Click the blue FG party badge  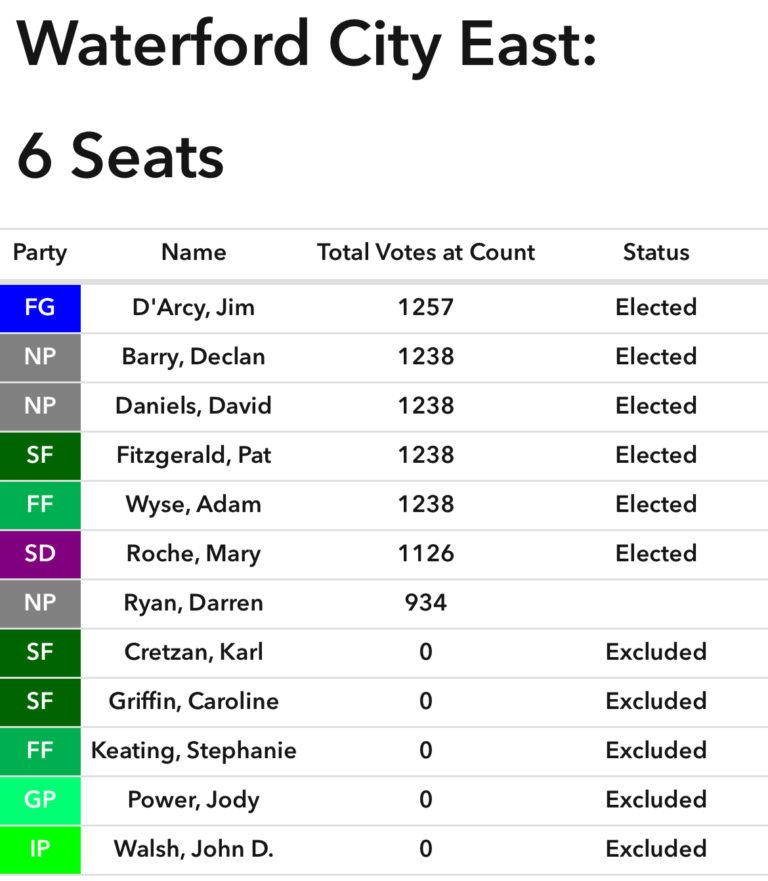coord(40,308)
